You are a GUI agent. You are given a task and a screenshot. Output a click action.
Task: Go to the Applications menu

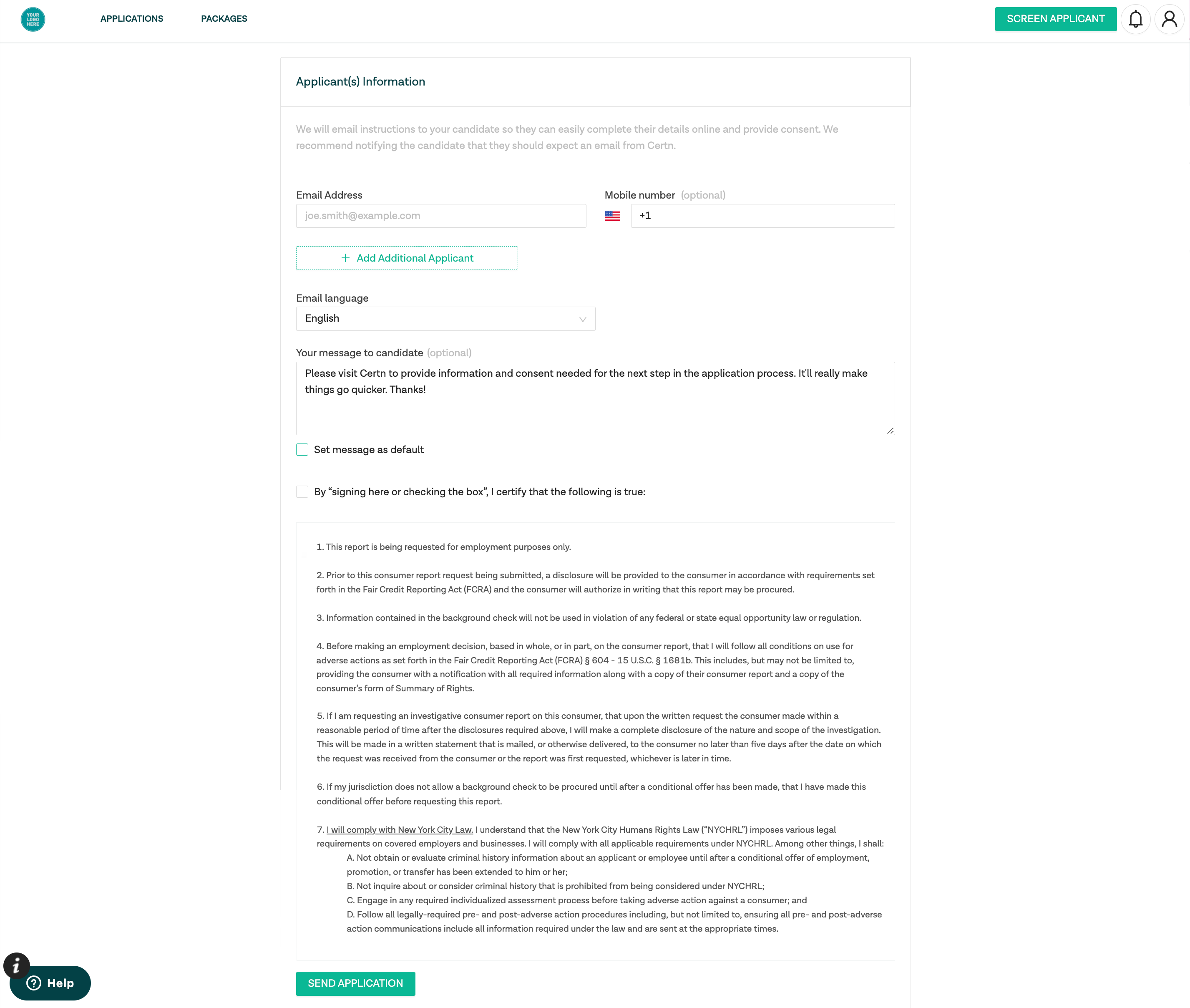[x=131, y=19]
